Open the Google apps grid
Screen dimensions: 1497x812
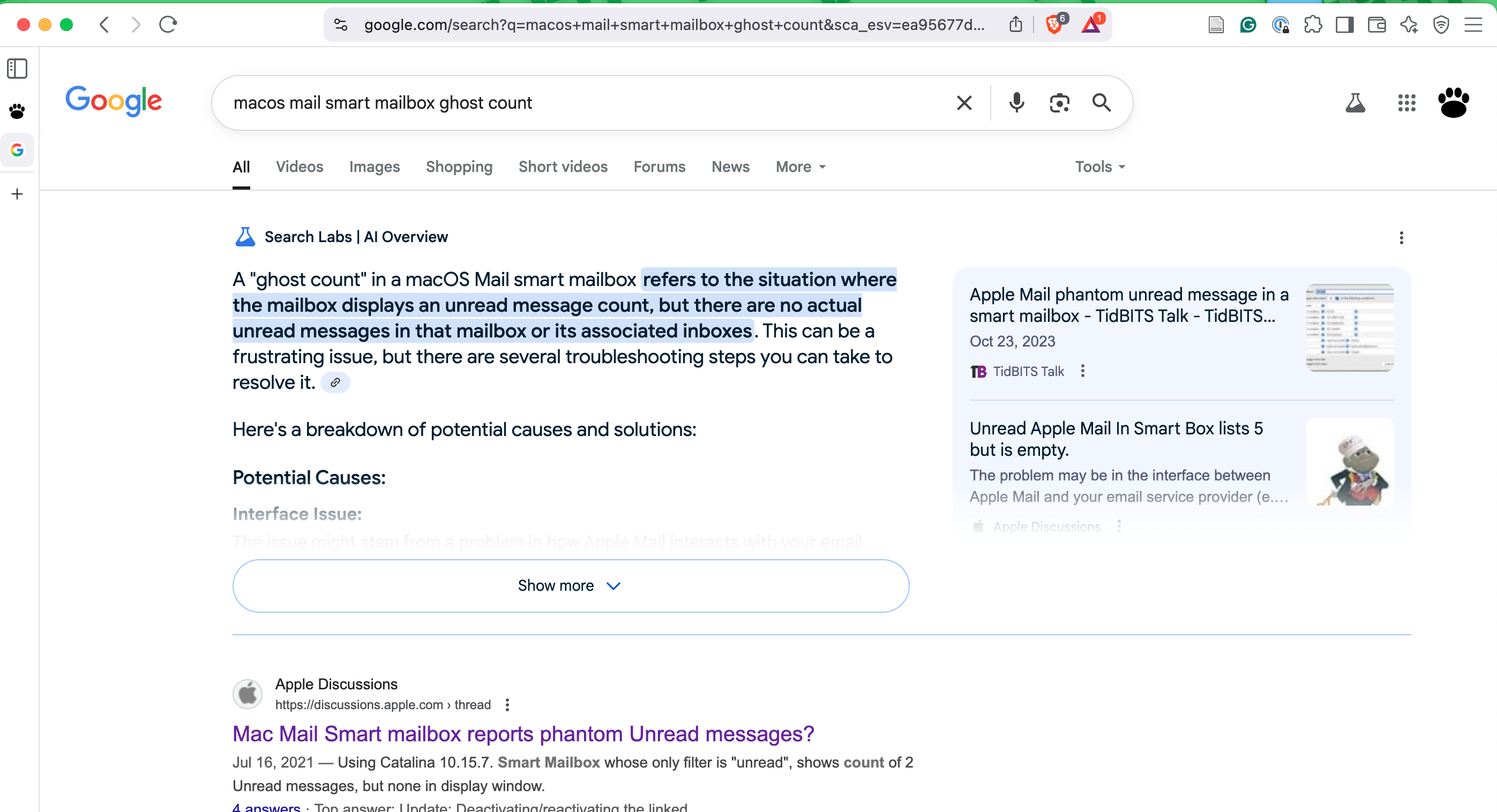(1406, 103)
